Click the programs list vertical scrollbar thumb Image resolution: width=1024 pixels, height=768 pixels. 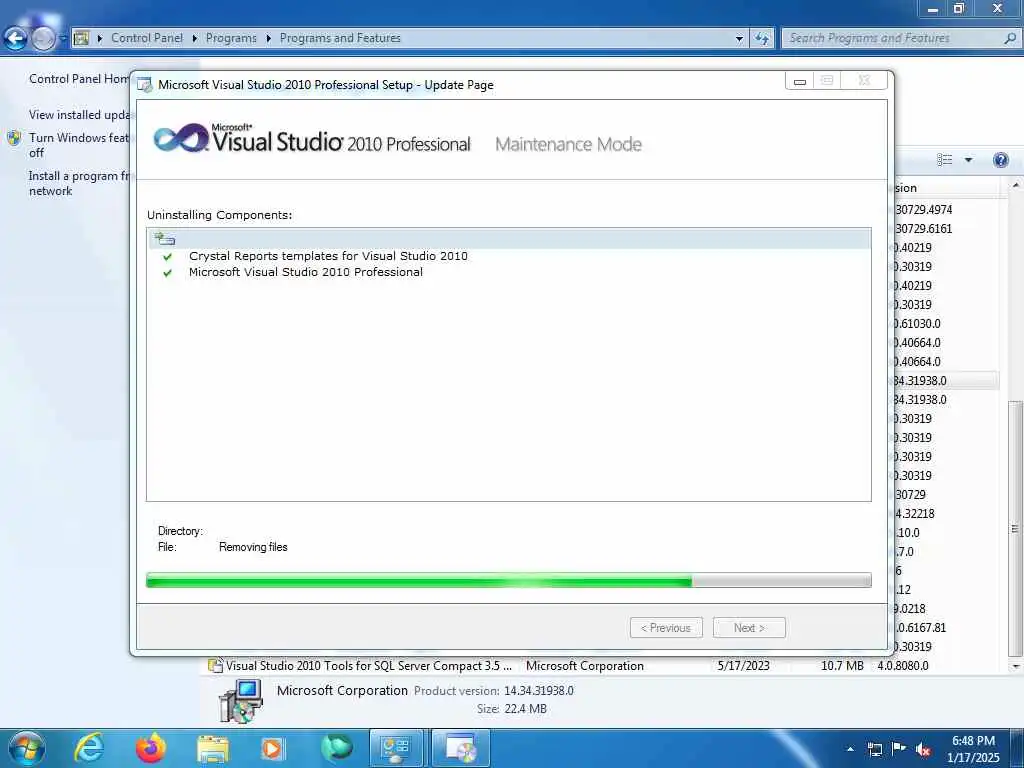pos(1015,528)
